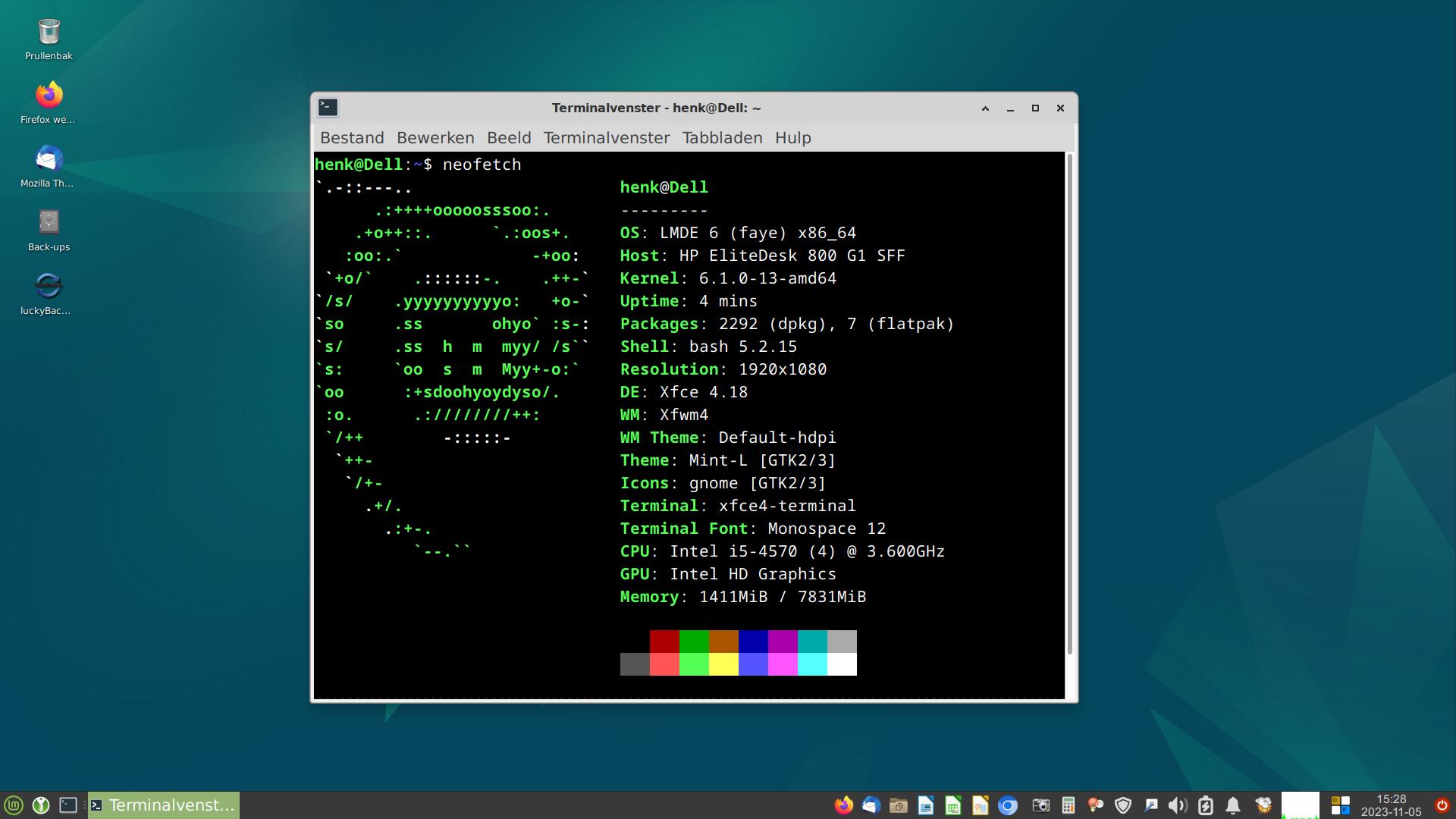Launch terminal from the panel launcher
Screen dimensions: 1456x819
point(68,805)
